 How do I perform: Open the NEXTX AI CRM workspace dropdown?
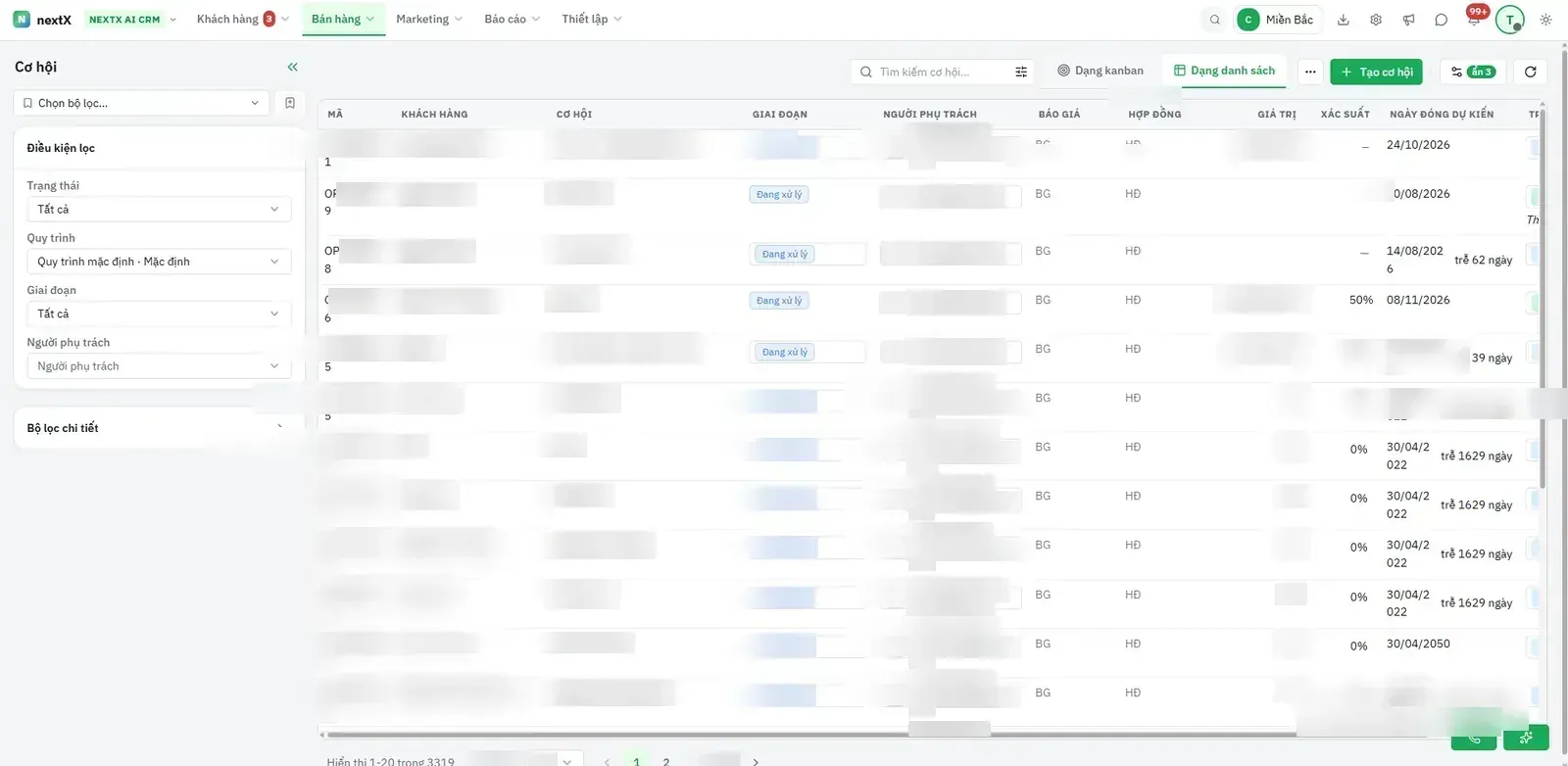pyautogui.click(x=132, y=20)
